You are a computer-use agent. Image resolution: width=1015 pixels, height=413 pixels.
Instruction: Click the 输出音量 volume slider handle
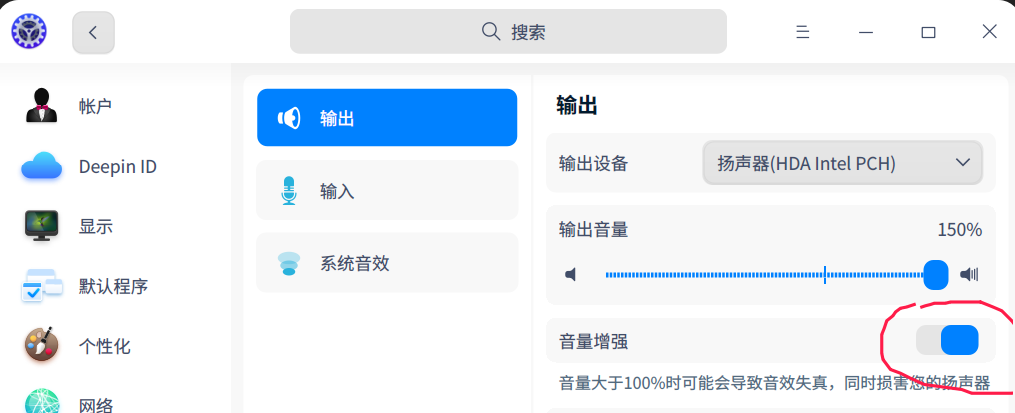pos(936,274)
